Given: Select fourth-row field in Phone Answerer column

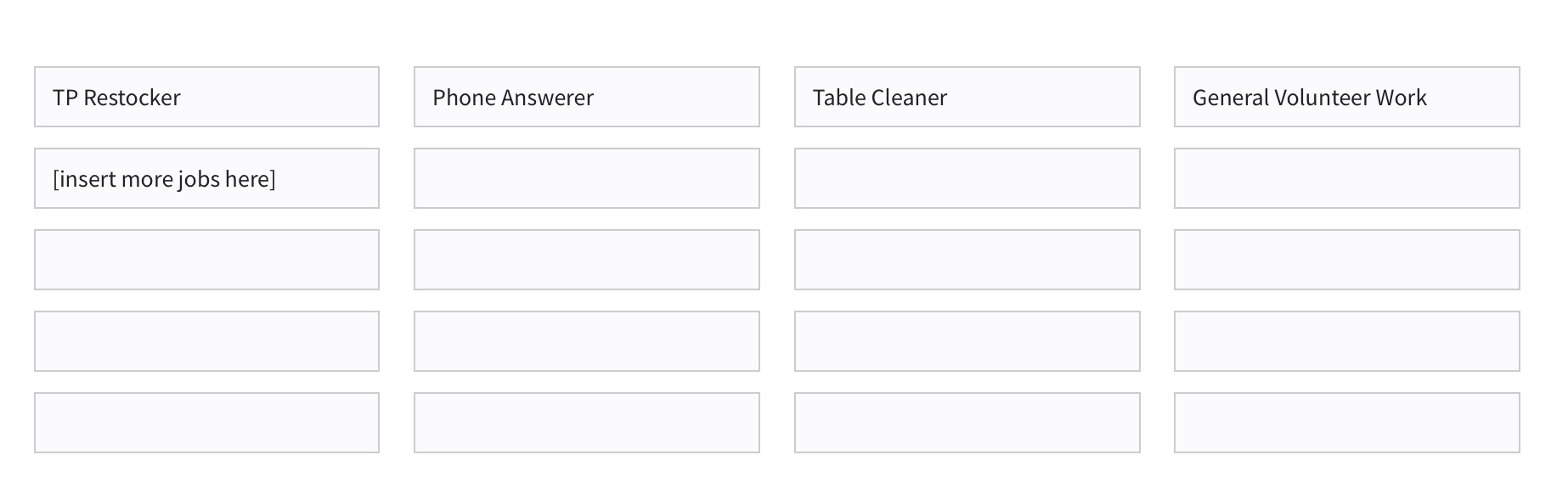Looking at the screenshot, I should [x=586, y=341].
